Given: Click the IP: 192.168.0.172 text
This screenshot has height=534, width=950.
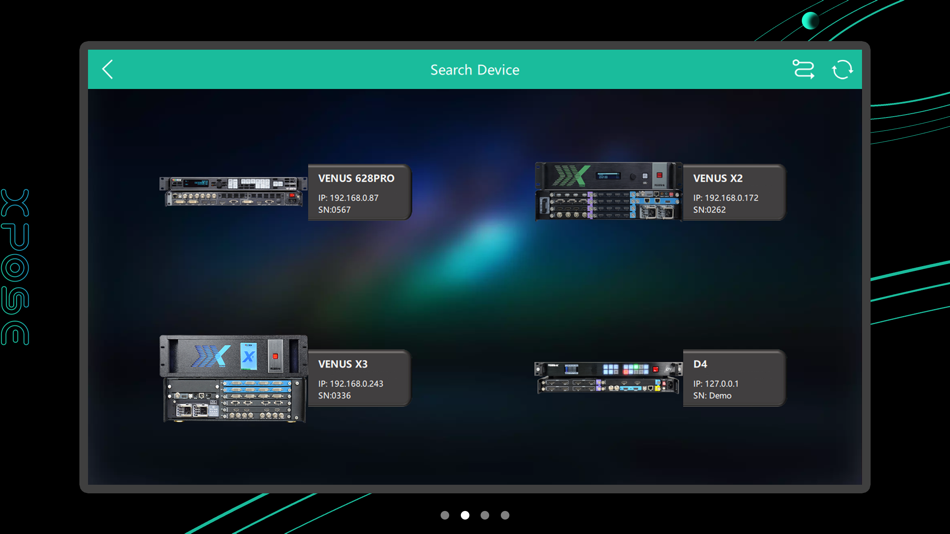Looking at the screenshot, I should pyautogui.click(x=726, y=198).
